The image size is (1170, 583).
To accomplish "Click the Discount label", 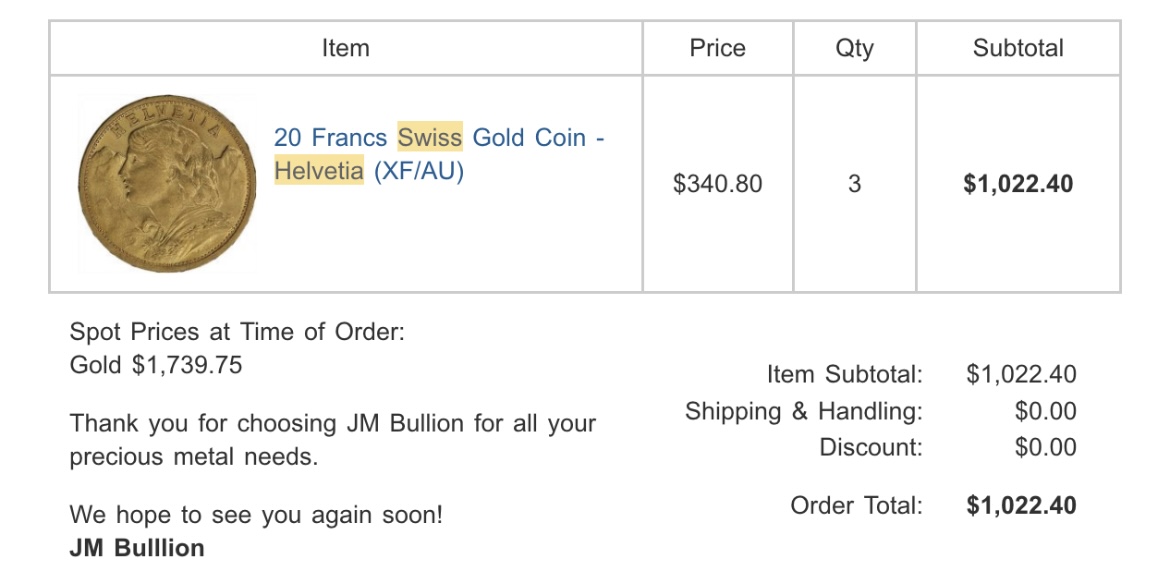I will pos(870,447).
